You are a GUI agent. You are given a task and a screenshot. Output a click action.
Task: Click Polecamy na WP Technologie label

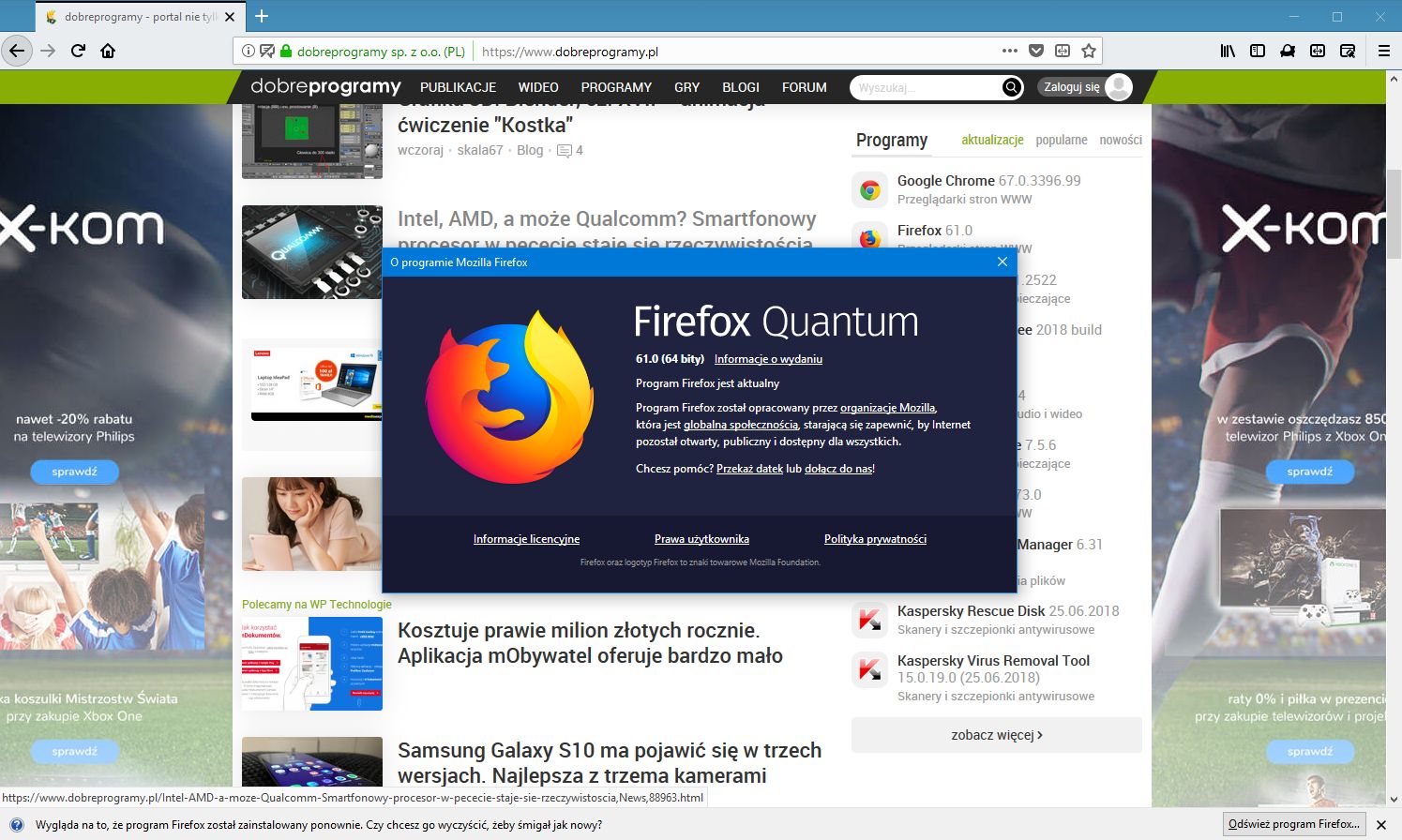[316, 605]
